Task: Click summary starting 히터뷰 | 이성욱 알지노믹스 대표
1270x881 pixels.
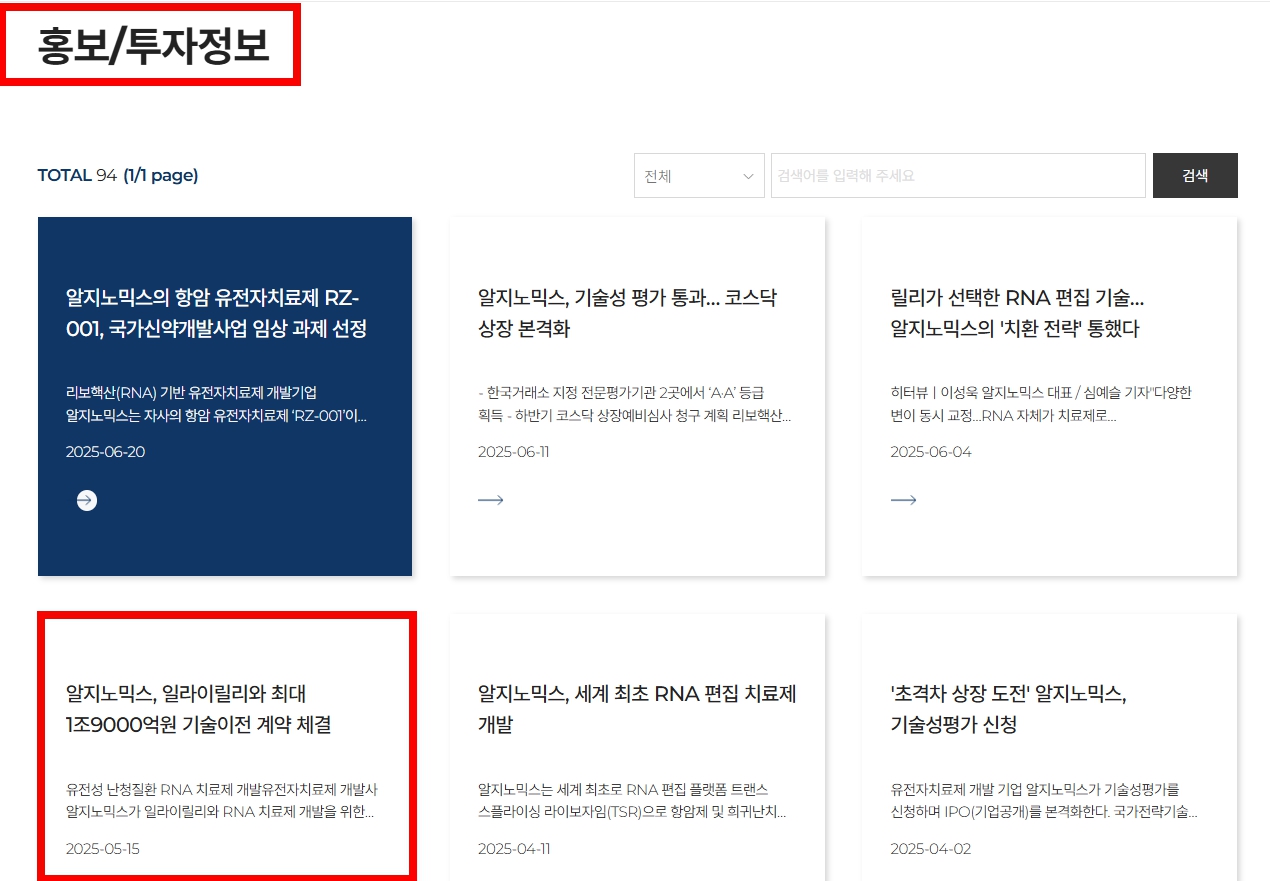Action: tap(1041, 404)
